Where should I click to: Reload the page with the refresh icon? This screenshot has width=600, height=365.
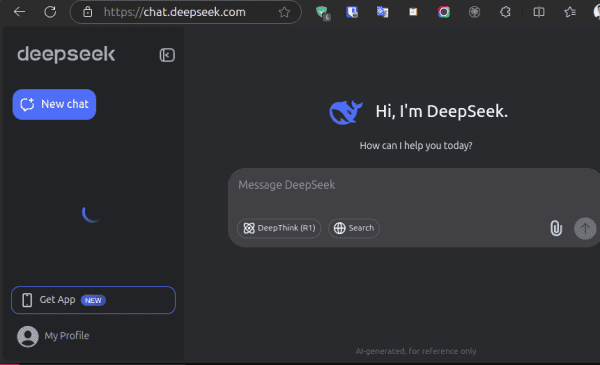pos(50,12)
